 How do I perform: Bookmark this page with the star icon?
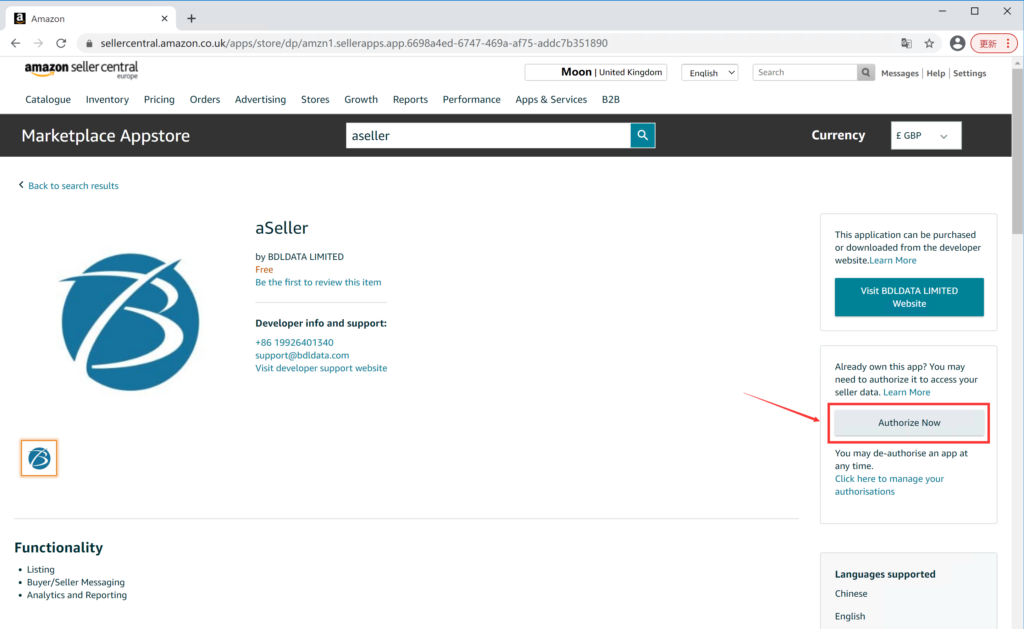click(x=929, y=43)
